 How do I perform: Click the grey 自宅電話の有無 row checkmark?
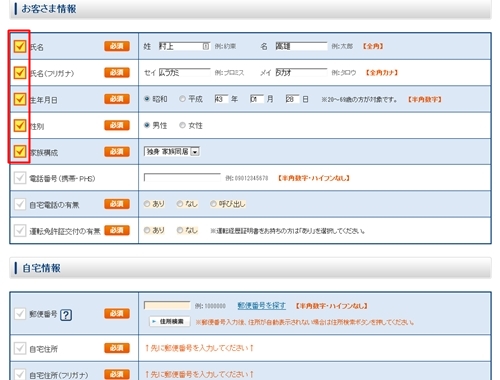tap(20, 204)
